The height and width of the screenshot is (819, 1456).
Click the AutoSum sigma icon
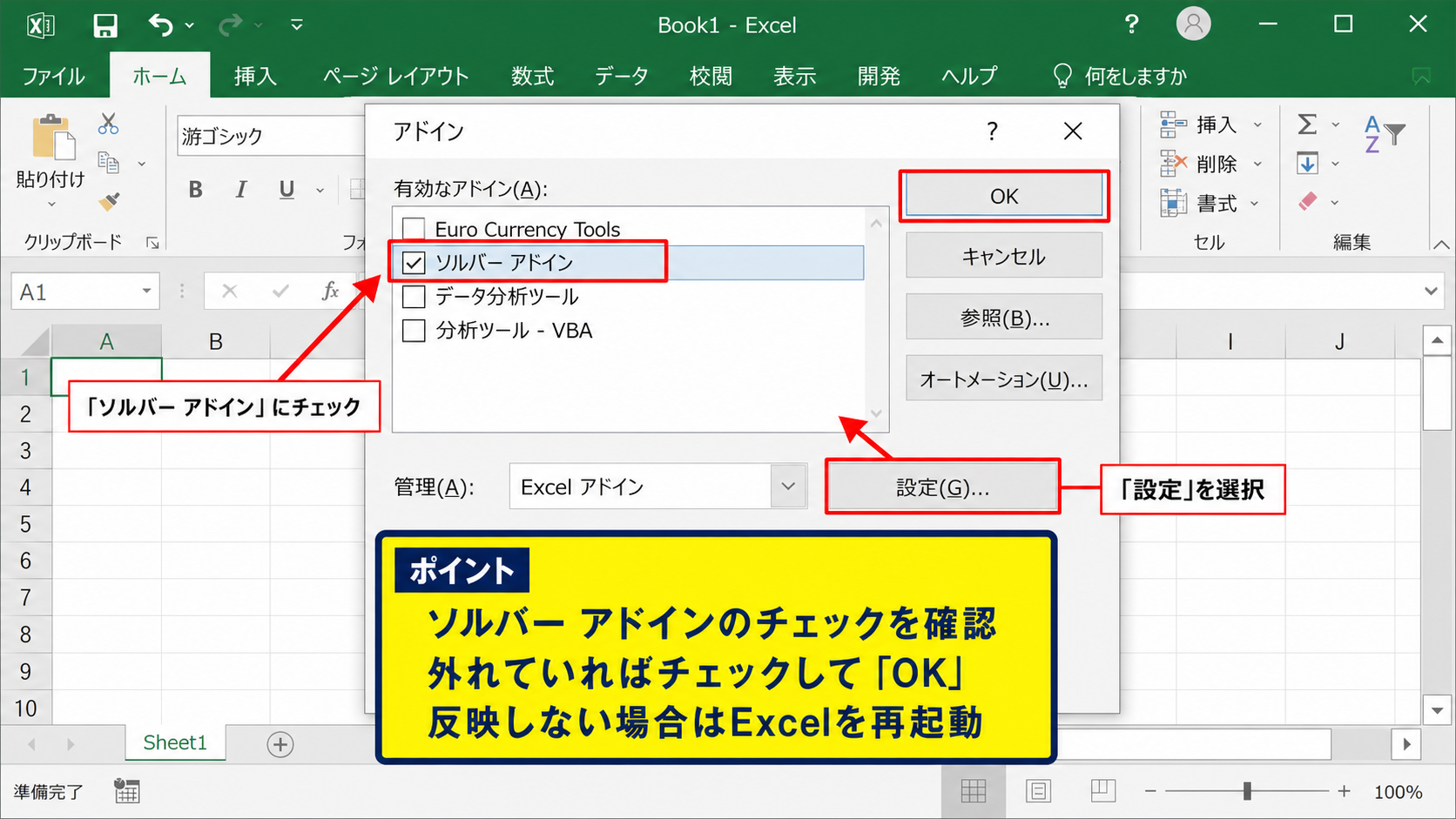click(x=1307, y=124)
